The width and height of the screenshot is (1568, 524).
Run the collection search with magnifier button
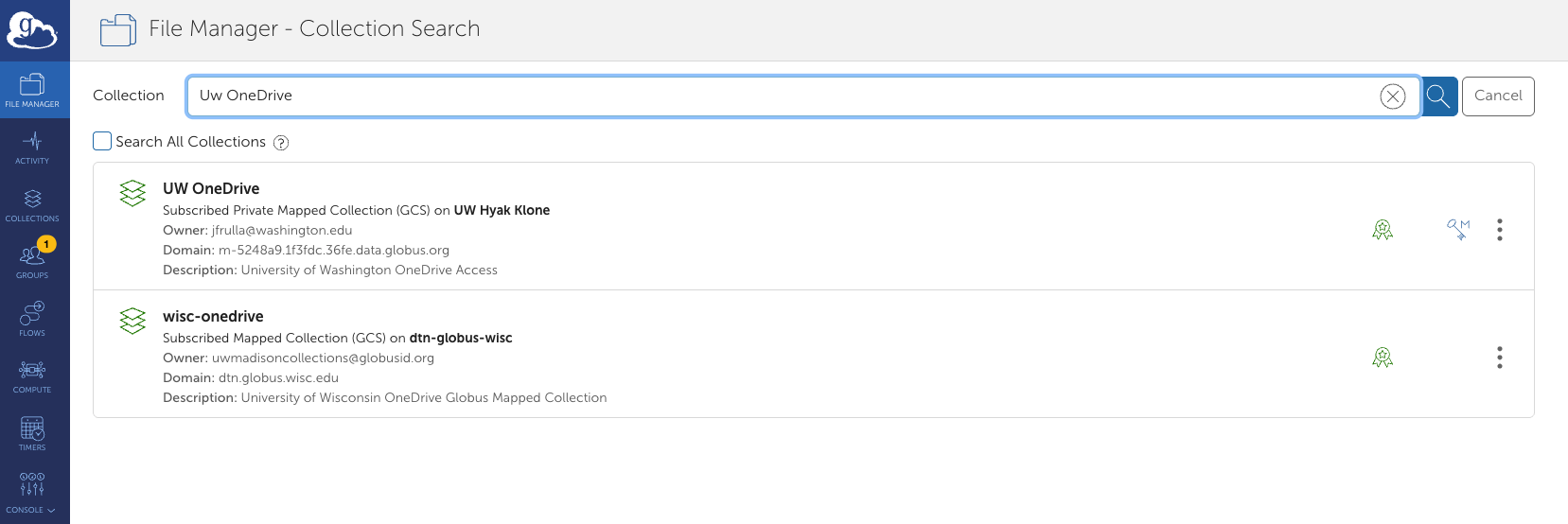click(1438, 96)
